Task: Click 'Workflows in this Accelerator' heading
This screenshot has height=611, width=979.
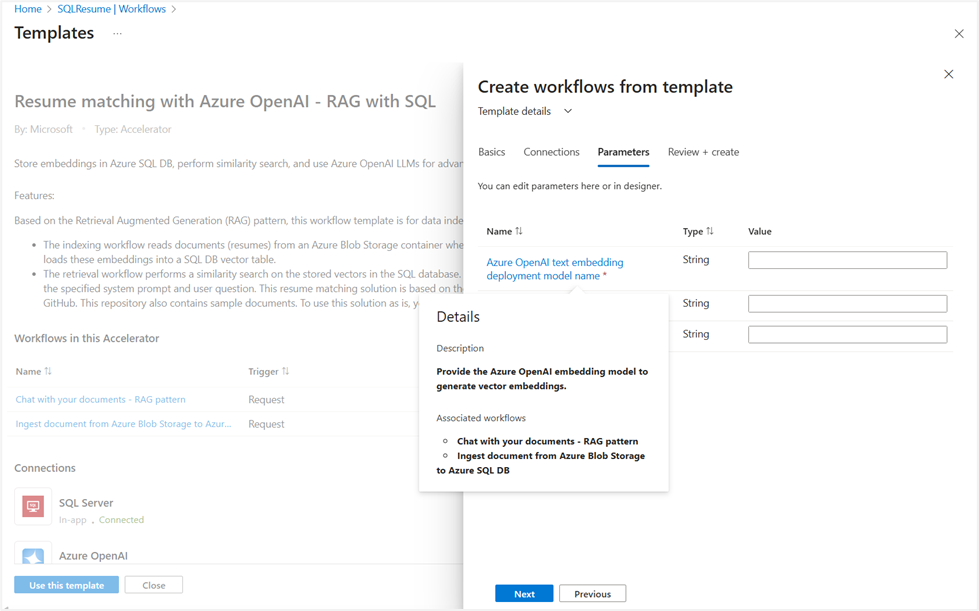Action: coord(87,338)
